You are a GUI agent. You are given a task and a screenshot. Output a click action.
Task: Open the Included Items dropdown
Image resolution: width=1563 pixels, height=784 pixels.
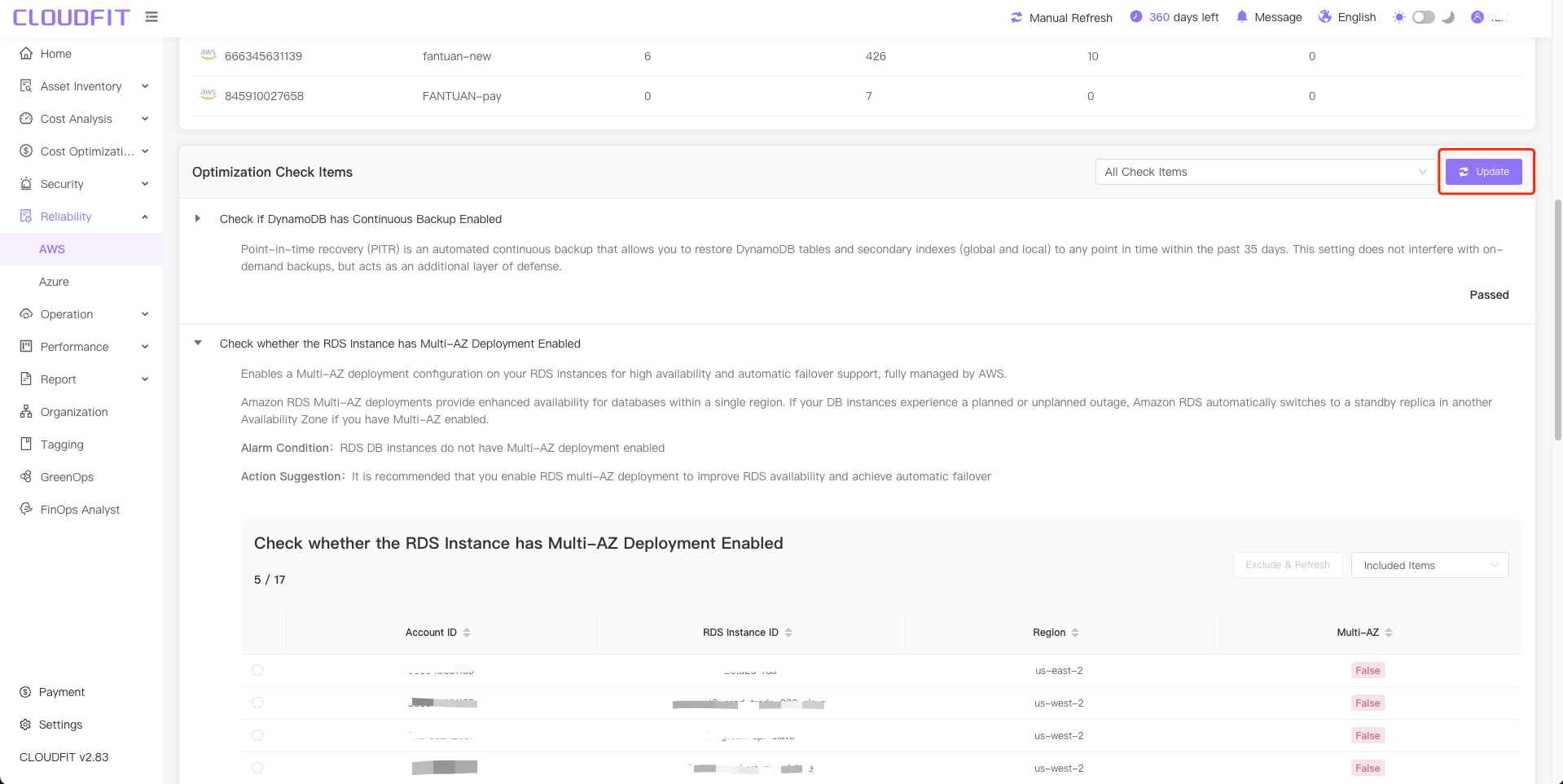(1429, 565)
